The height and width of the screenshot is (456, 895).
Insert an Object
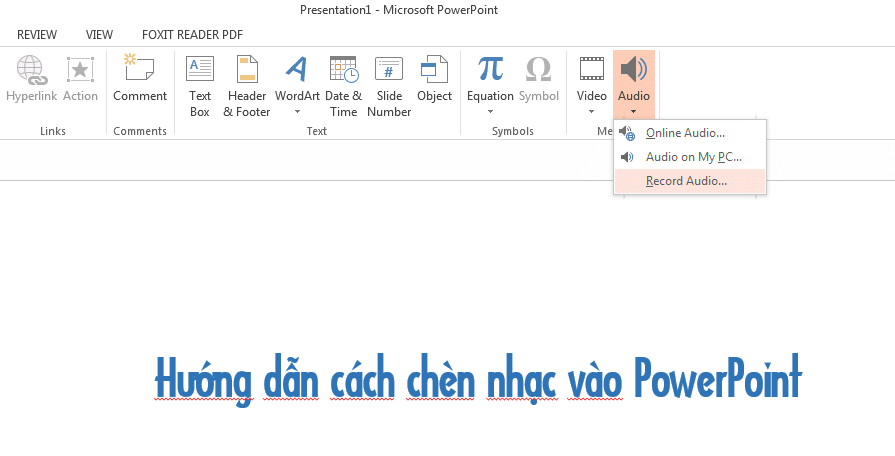434,79
